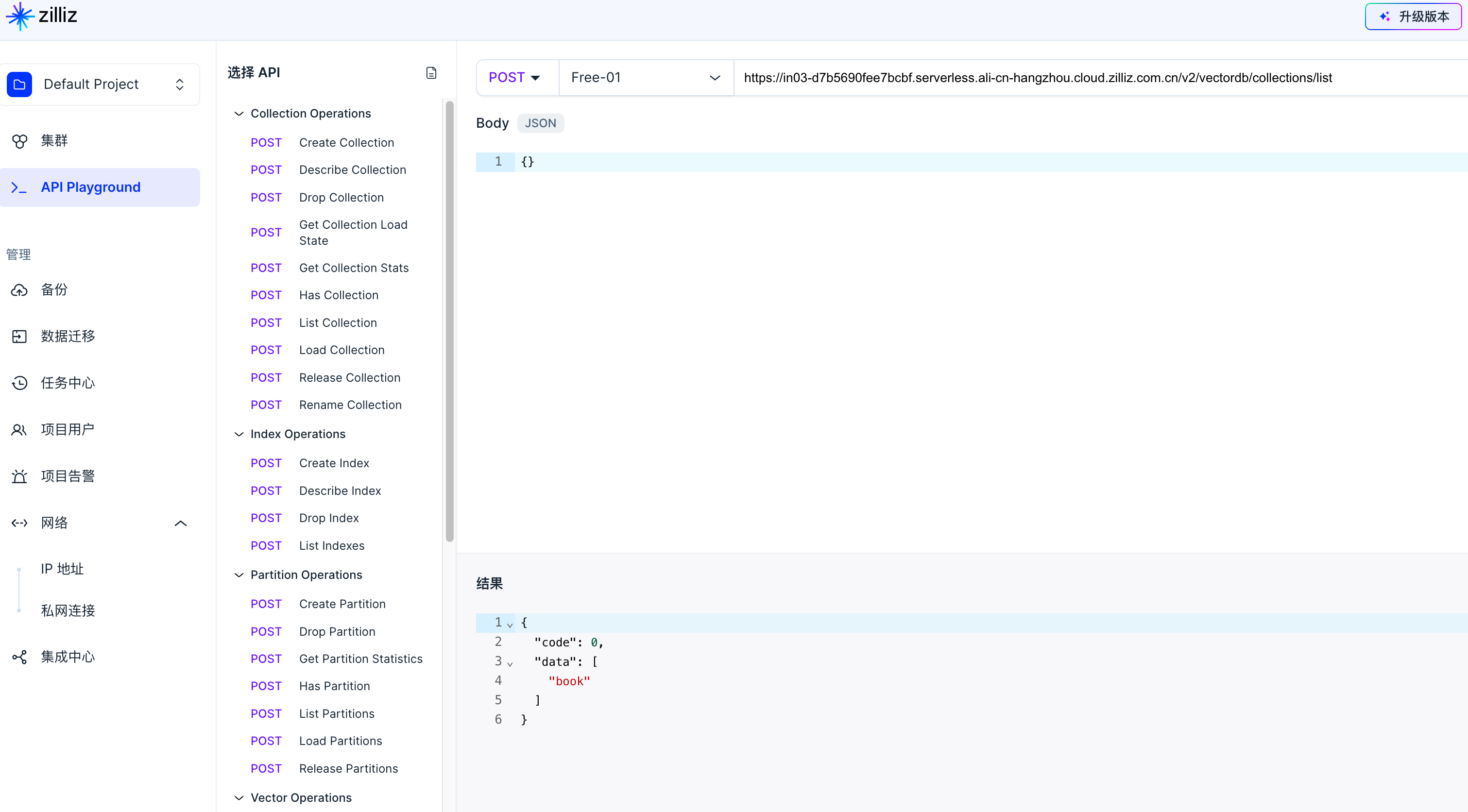Open the Free-01 cluster dropdown

[645, 78]
